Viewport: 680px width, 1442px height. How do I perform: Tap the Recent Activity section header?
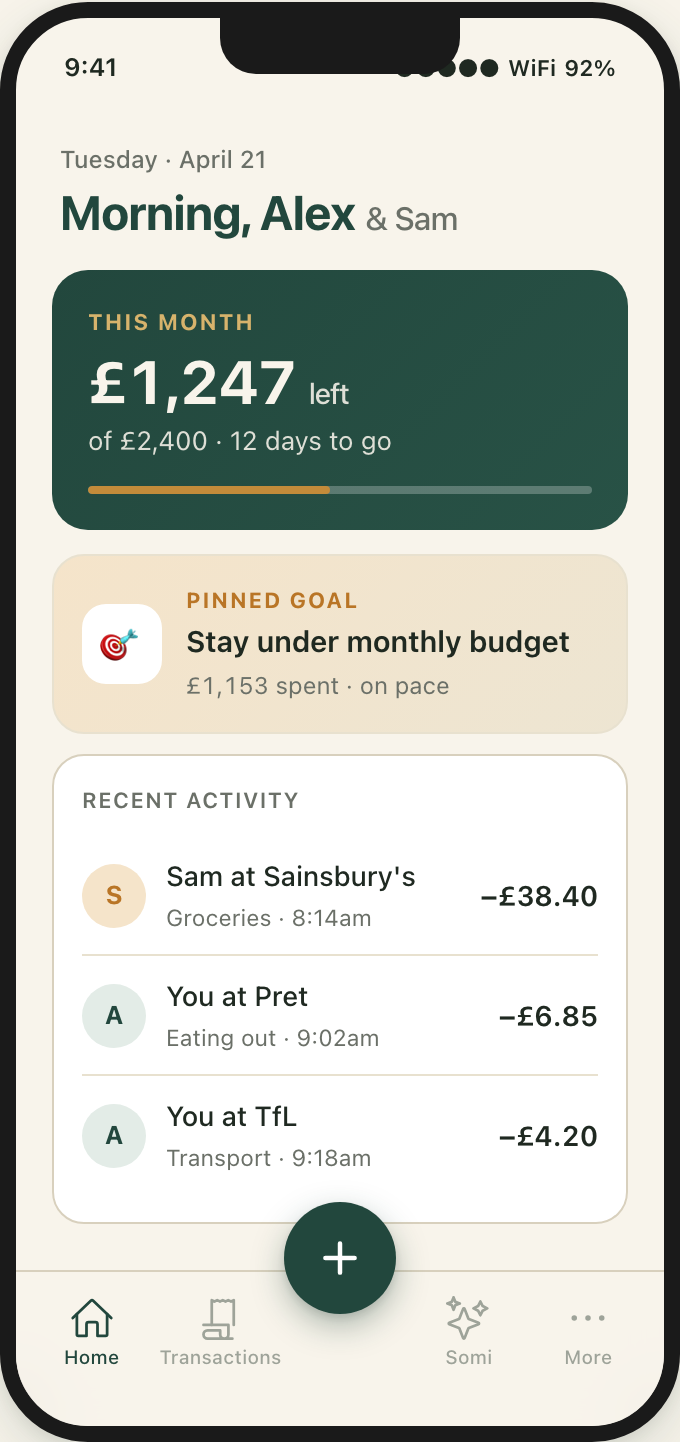point(189,800)
